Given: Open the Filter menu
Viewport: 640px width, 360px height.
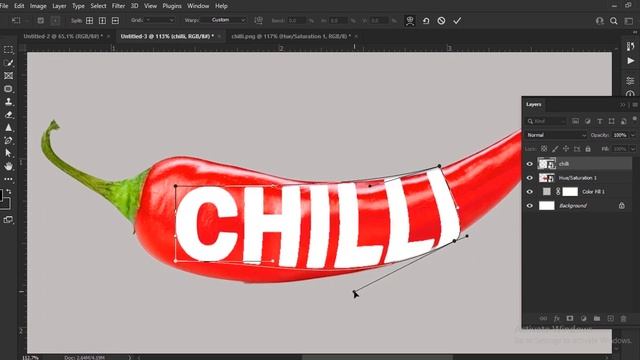Looking at the screenshot, I should coord(118,6).
